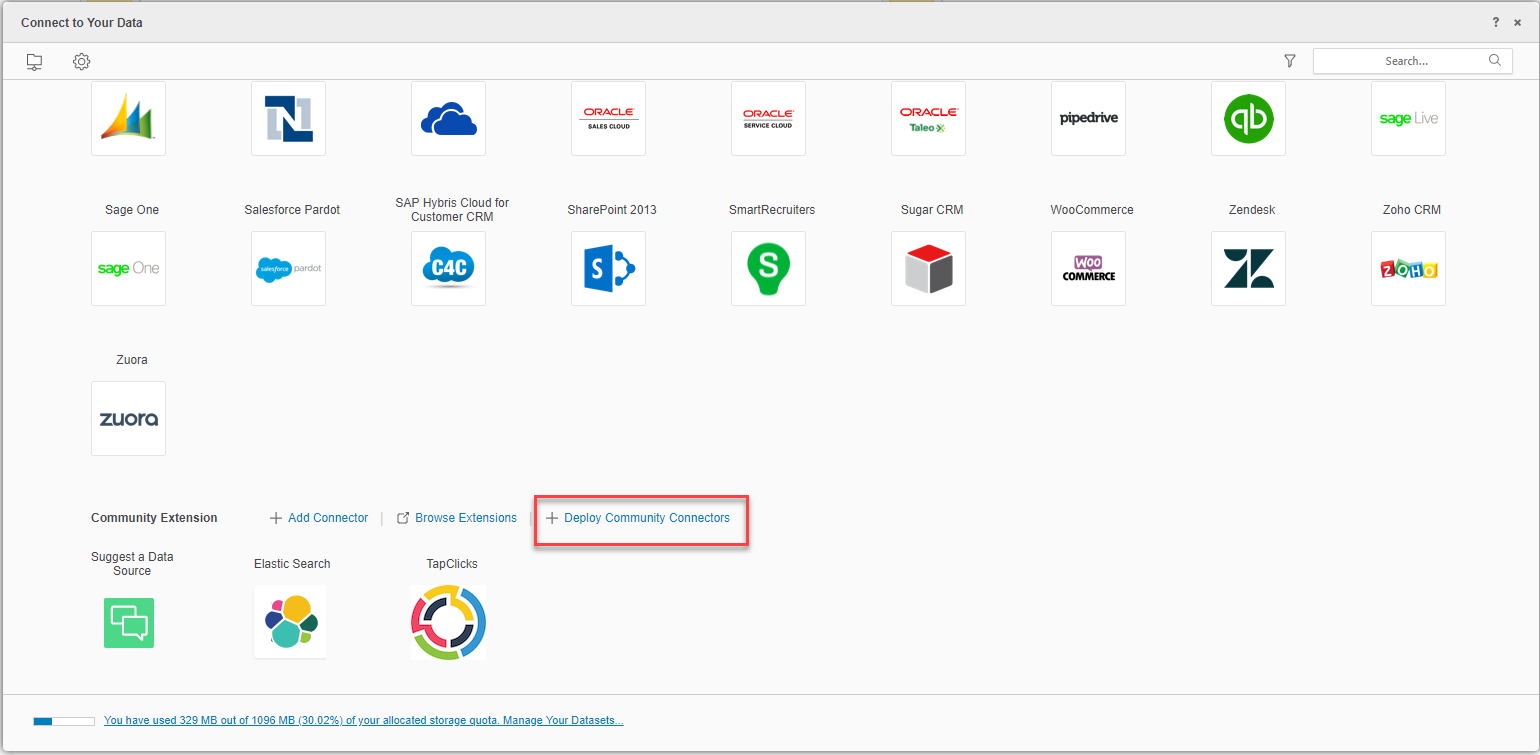
Task: Choose the OneDrive cloud connector
Action: 448,118
